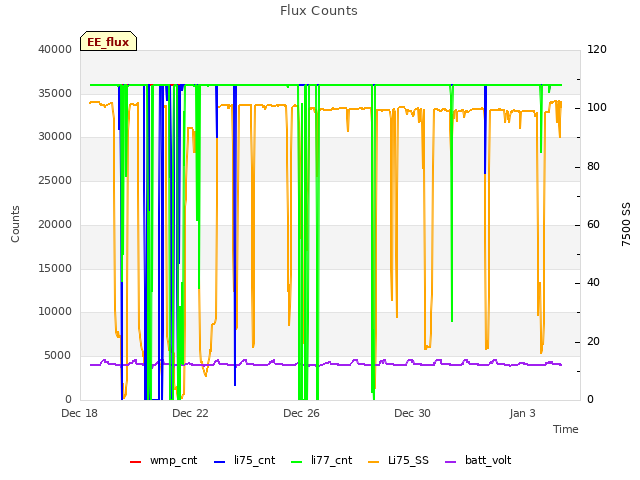Click the 25000 y-axis tick label
640x480 pixels.
tap(55, 180)
